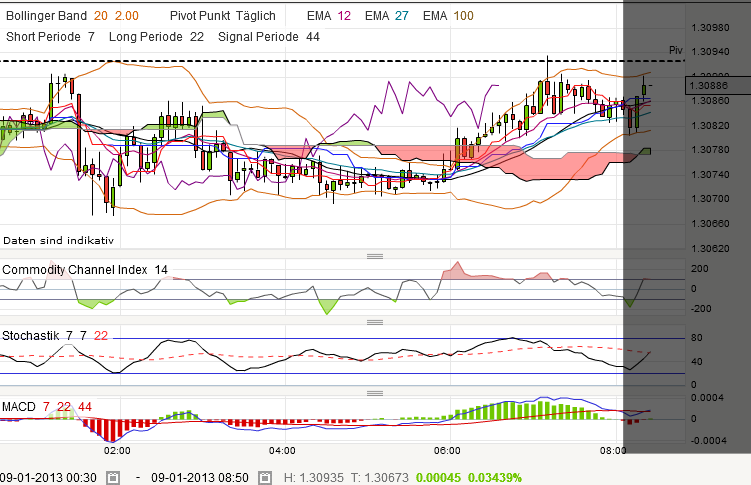
Task: Change Bollinger Band period value 20
Action: (x=101, y=16)
